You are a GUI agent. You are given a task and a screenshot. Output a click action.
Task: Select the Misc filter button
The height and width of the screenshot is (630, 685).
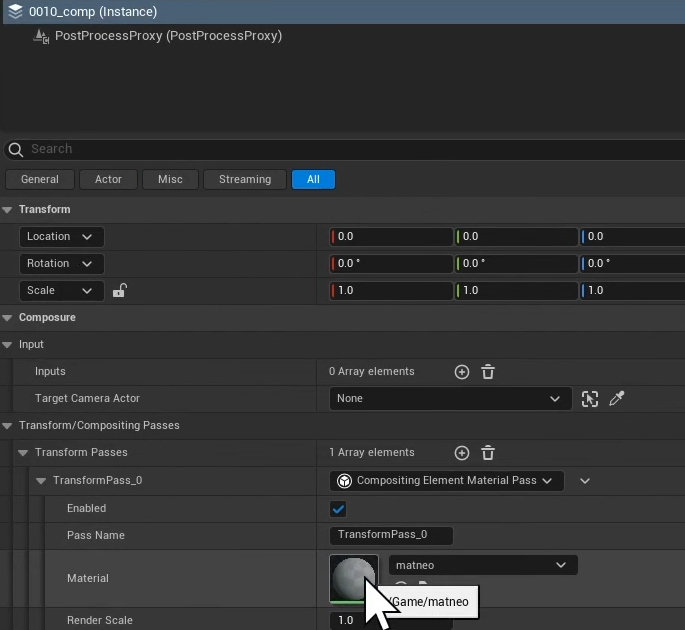coord(170,180)
